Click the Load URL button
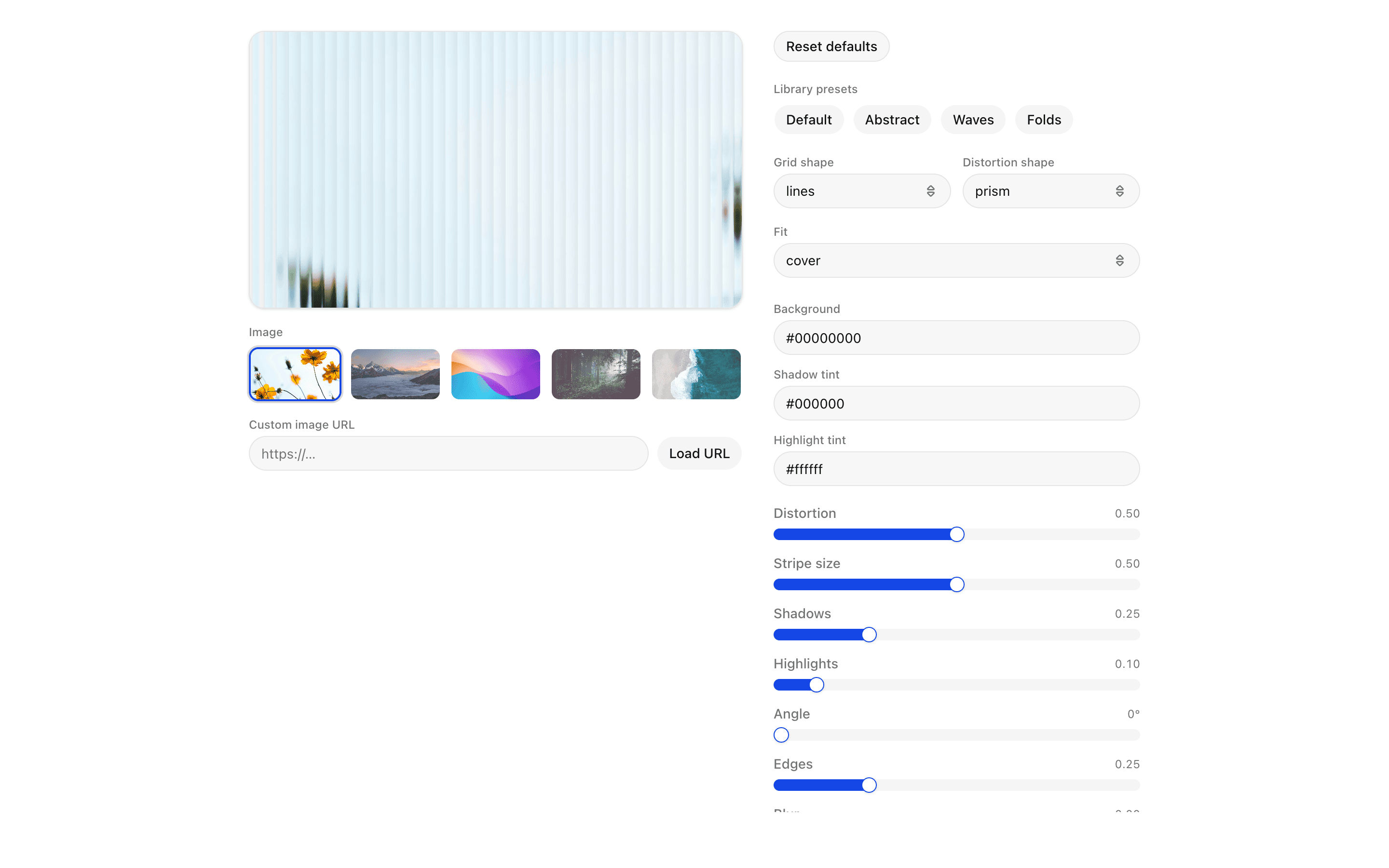 [x=698, y=453]
